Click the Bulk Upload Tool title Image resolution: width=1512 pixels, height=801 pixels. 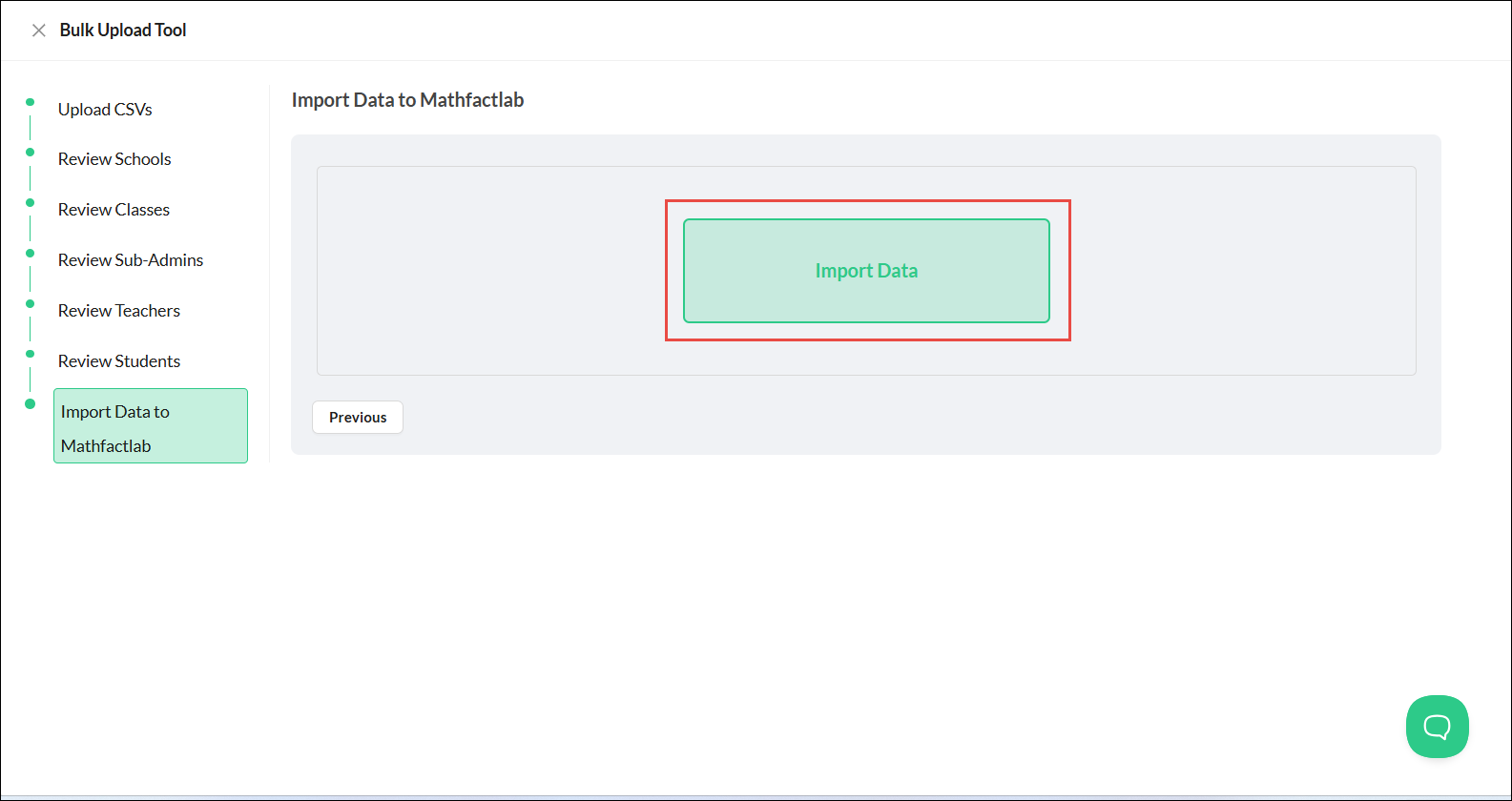point(123,31)
